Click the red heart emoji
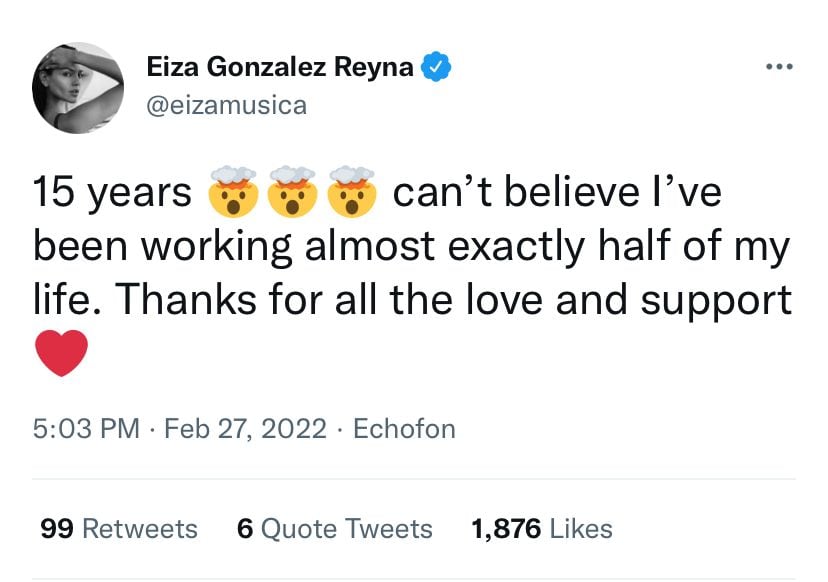This screenshot has width=828, height=582. coord(61,354)
